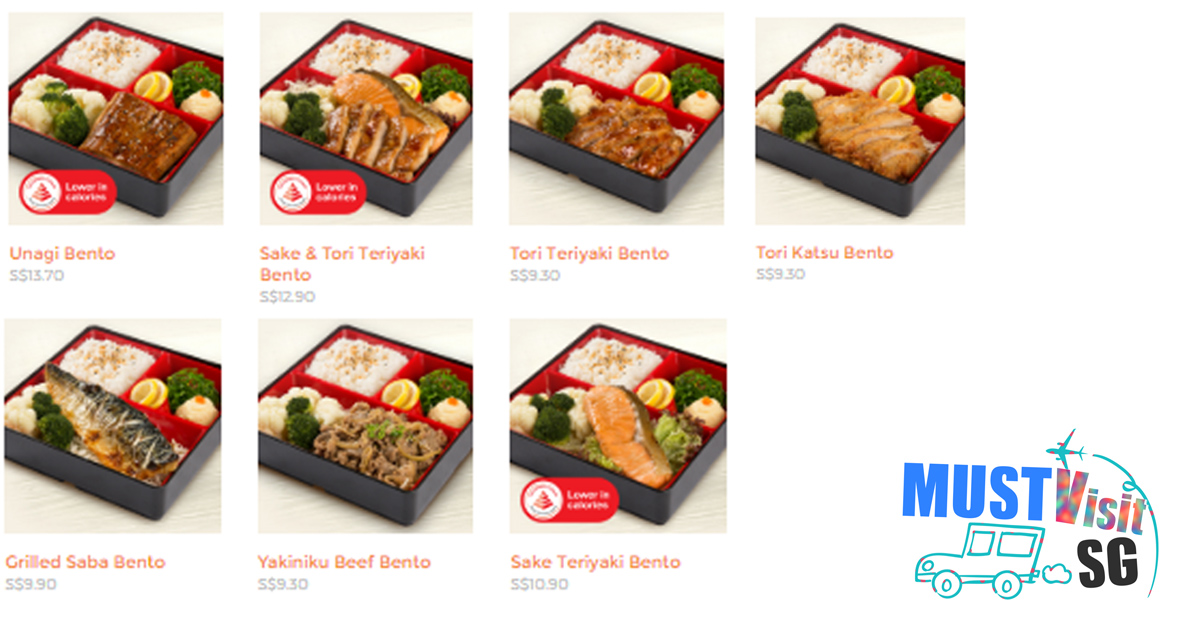The height and width of the screenshot is (630, 1200).
Task: Open the Grilled Saba Bento photo
Action: [x=112, y=426]
